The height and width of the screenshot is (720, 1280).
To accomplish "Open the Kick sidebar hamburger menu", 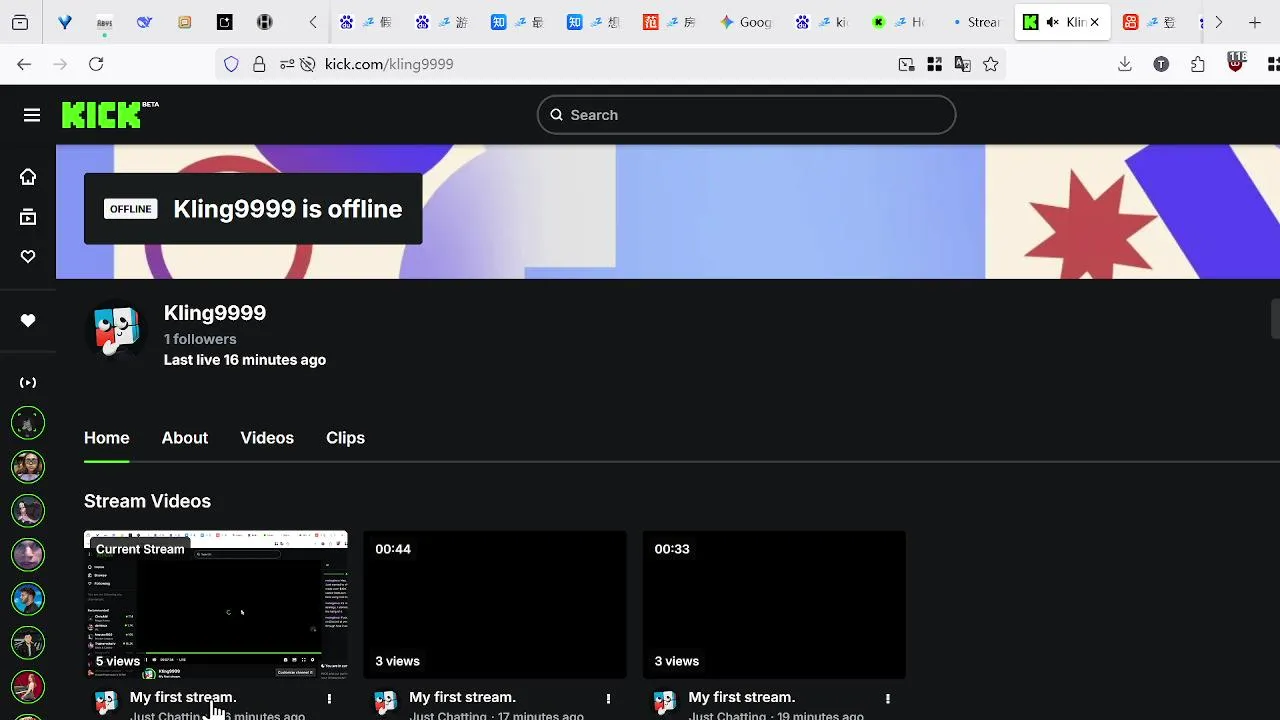I will 32,115.
